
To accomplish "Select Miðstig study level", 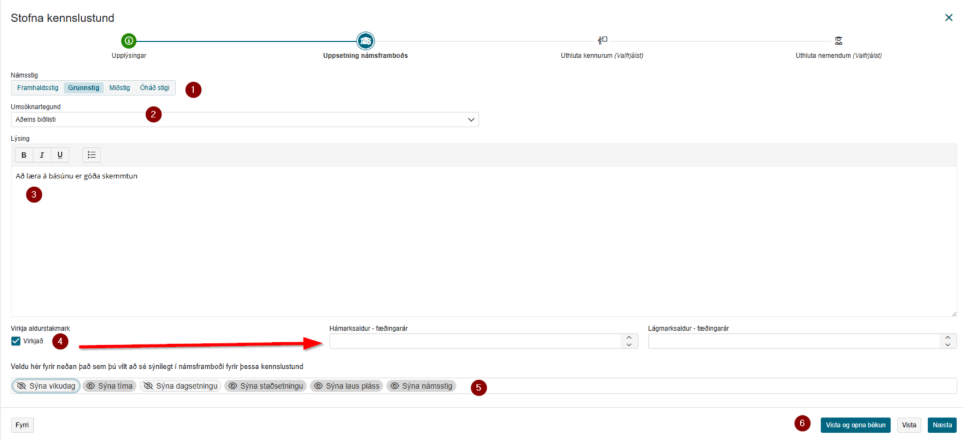I will (x=120, y=88).
